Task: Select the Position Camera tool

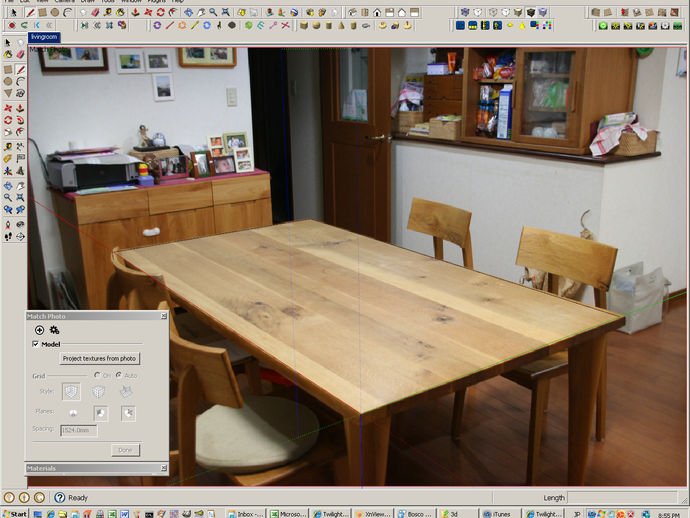Action: [x=8, y=224]
